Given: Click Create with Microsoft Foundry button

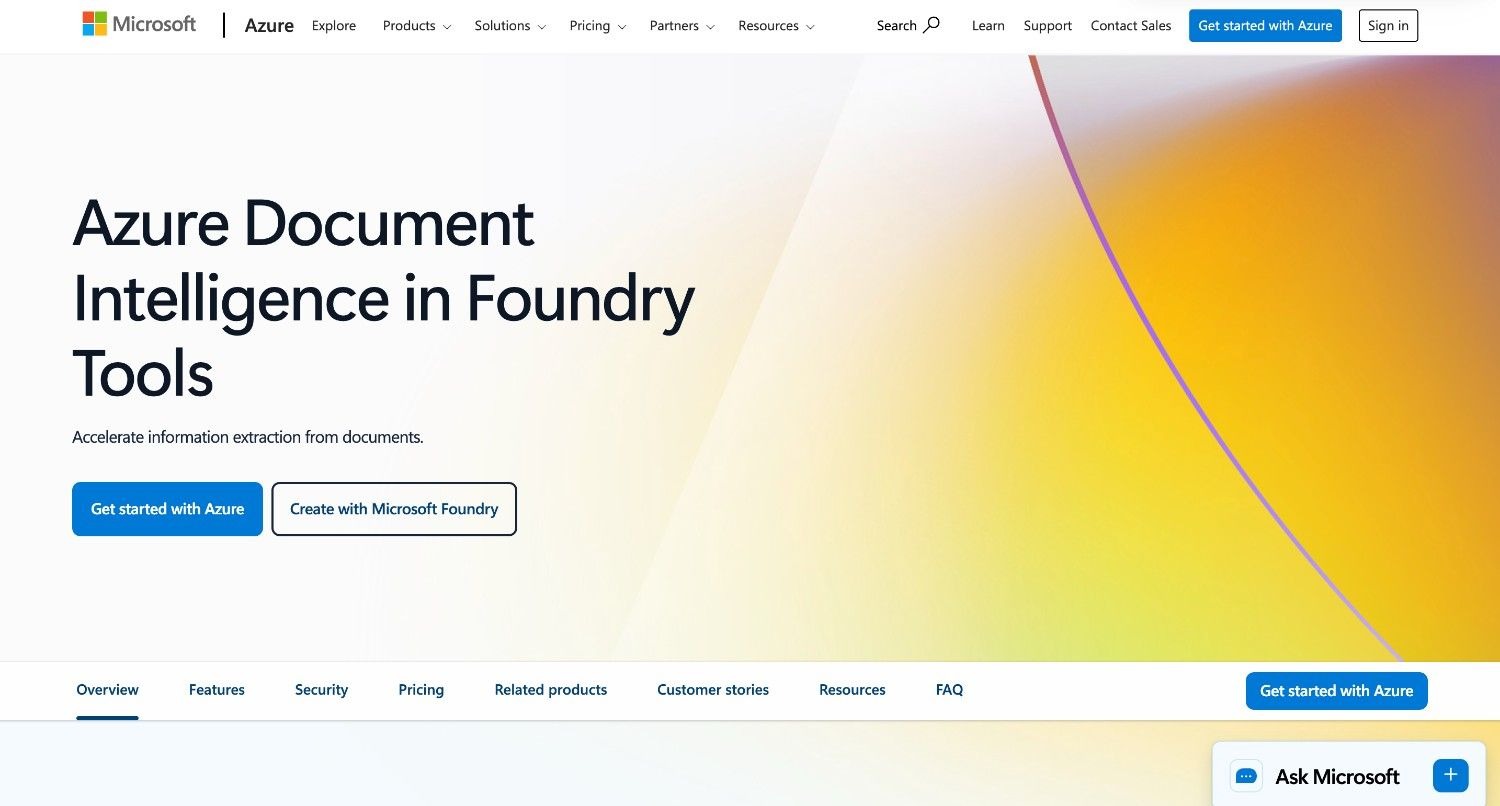Looking at the screenshot, I should [x=394, y=509].
